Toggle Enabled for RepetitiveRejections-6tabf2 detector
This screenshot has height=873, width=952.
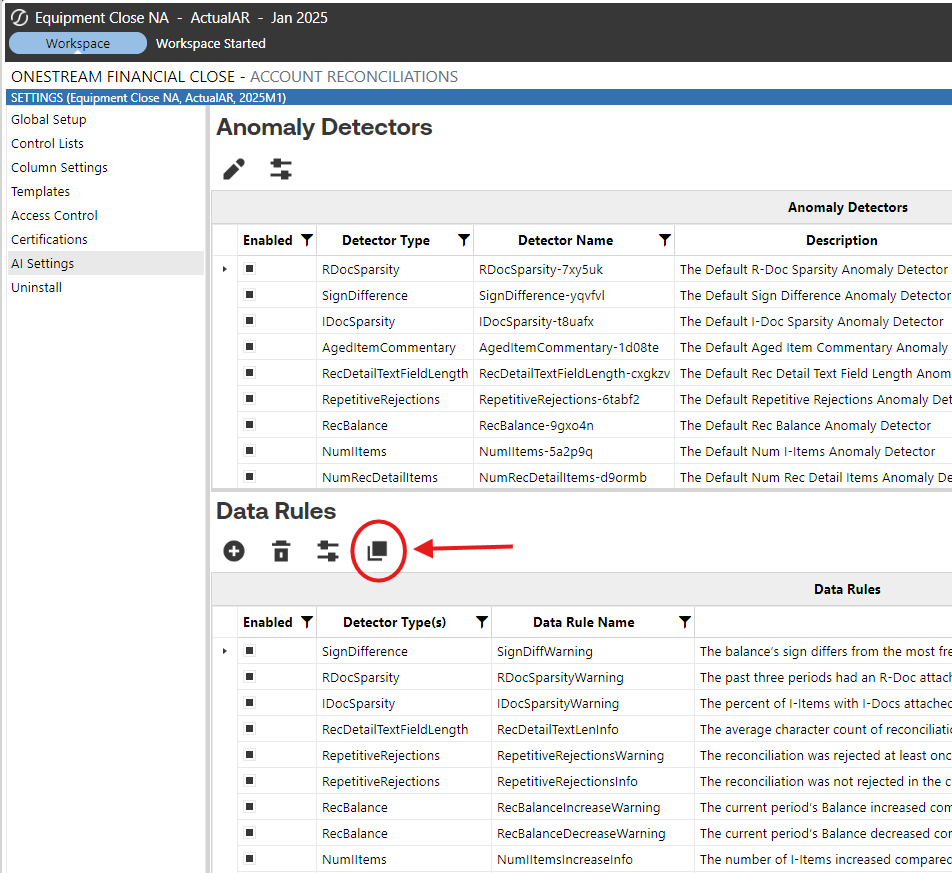click(x=249, y=398)
